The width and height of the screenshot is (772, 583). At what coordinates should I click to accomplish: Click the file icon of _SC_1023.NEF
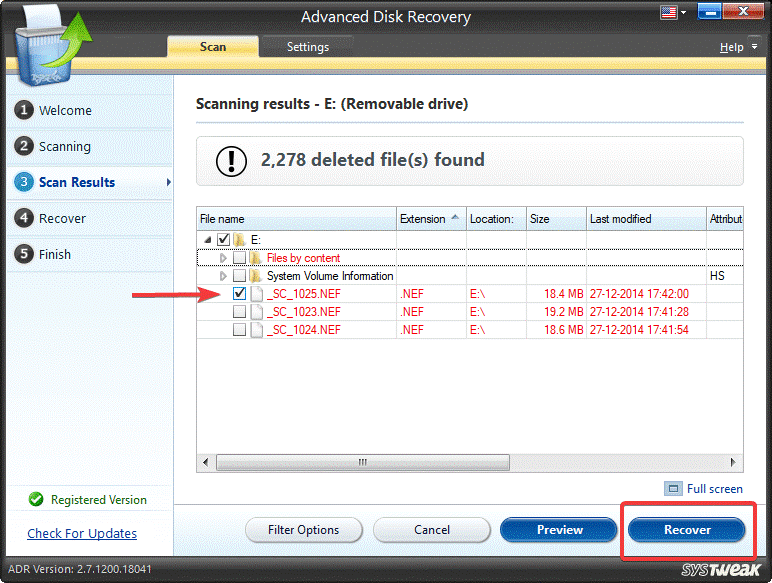coord(257,312)
